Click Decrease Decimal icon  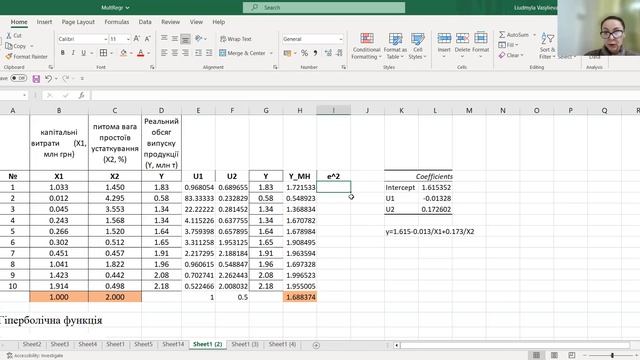339,53
